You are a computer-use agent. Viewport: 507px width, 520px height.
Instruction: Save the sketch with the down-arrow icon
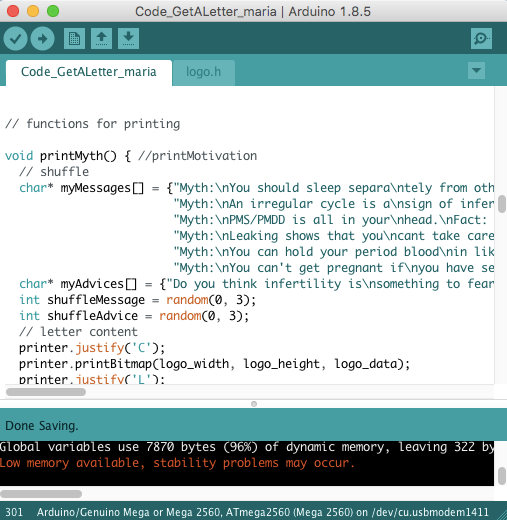[128, 38]
